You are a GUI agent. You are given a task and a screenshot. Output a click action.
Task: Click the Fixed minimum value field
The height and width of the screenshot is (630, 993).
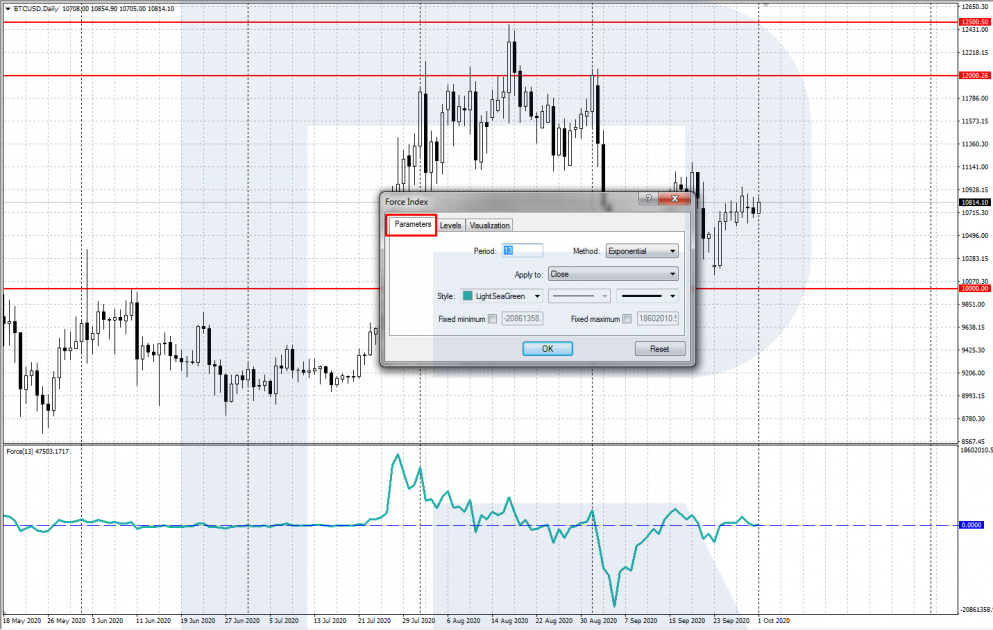521,319
